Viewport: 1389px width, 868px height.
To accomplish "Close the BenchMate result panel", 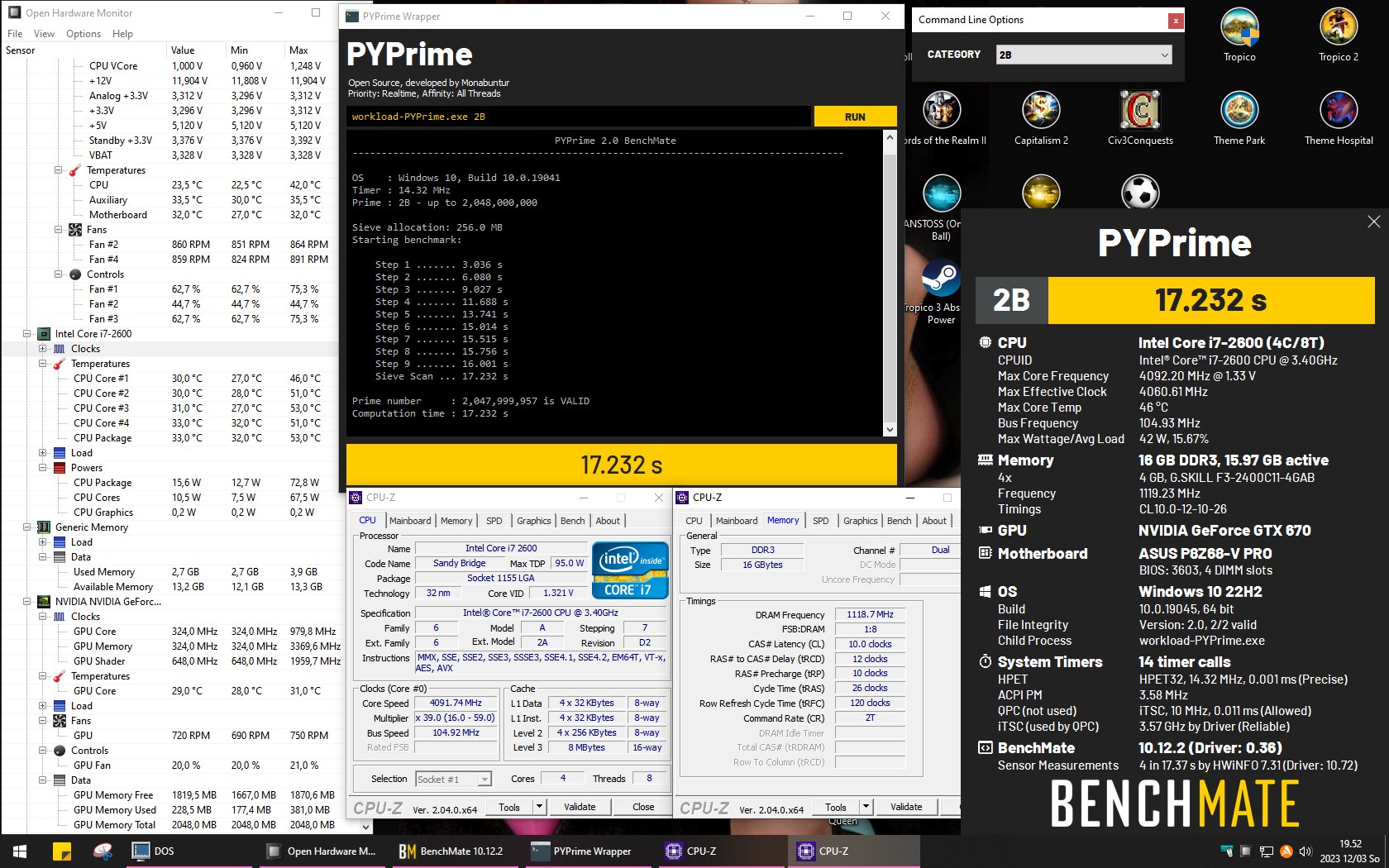I will tap(1373, 222).
